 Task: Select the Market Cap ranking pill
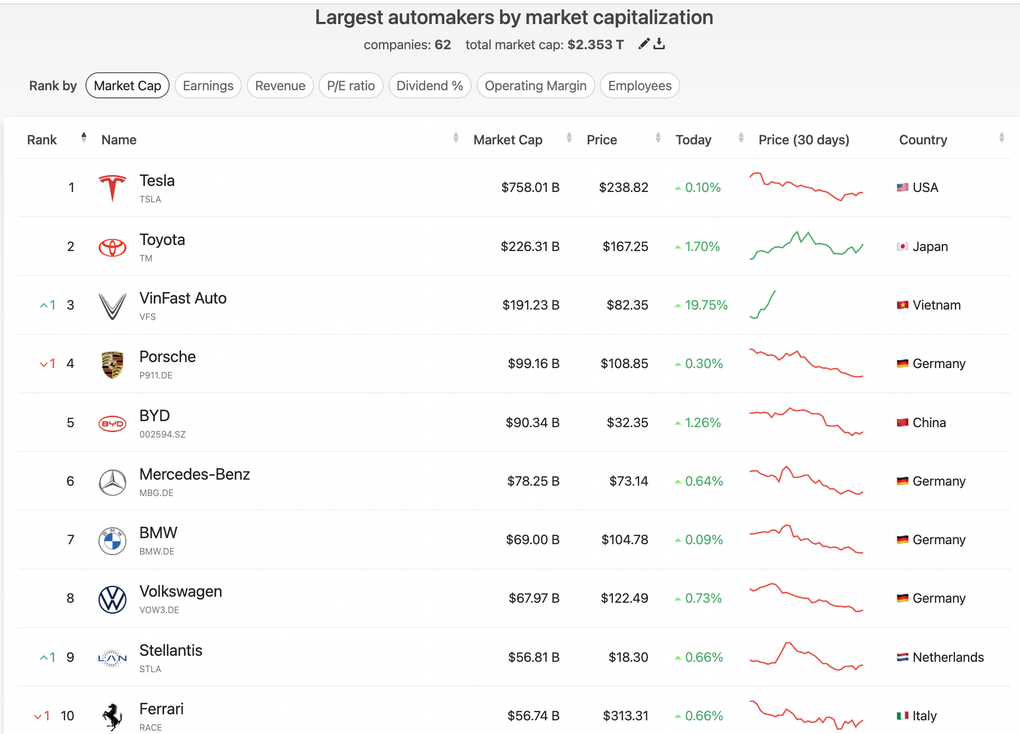pos(128,86)
